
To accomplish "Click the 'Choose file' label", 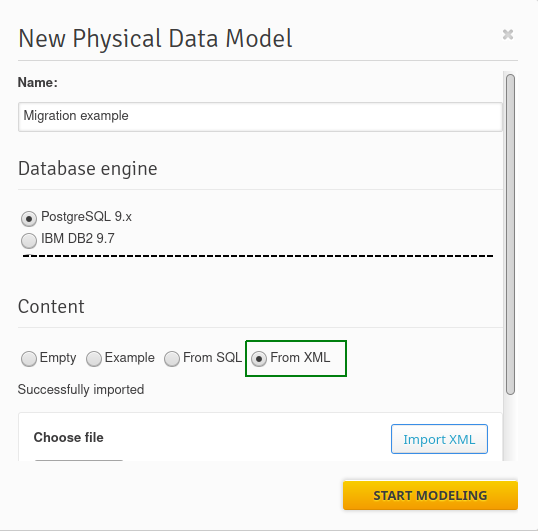I will [69, 437].
